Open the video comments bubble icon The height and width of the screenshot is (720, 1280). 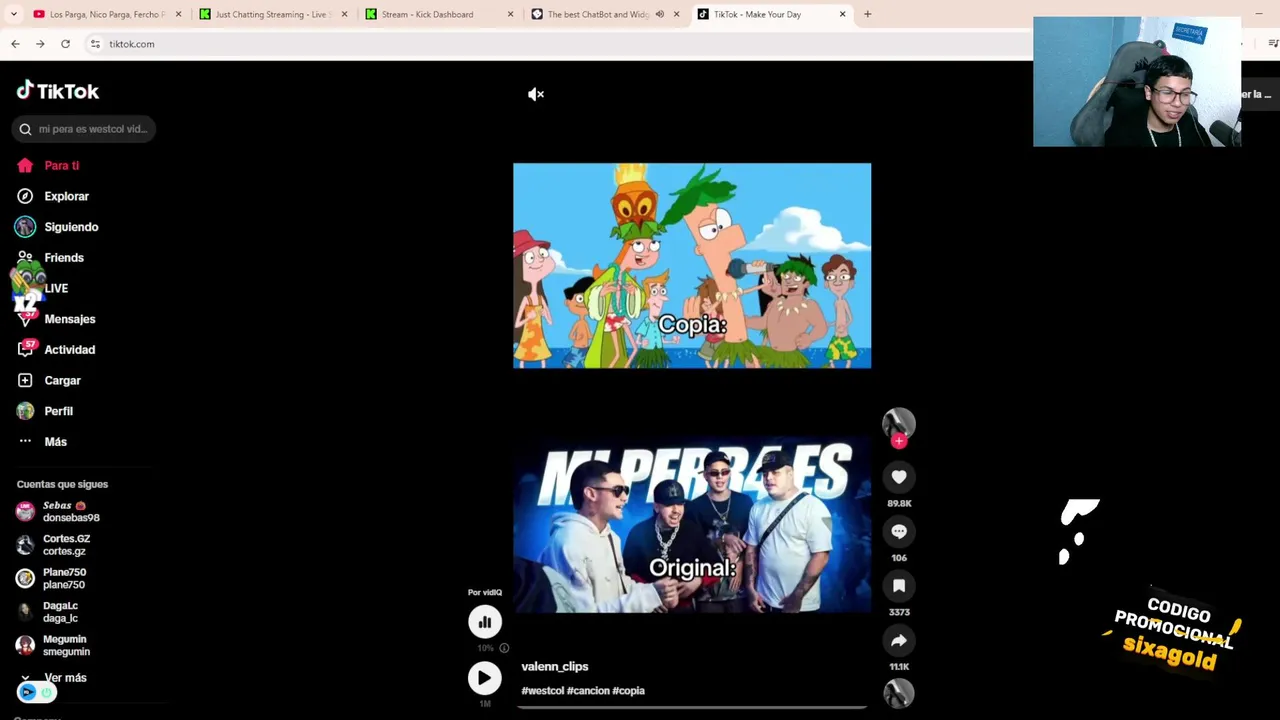point(899,531)
